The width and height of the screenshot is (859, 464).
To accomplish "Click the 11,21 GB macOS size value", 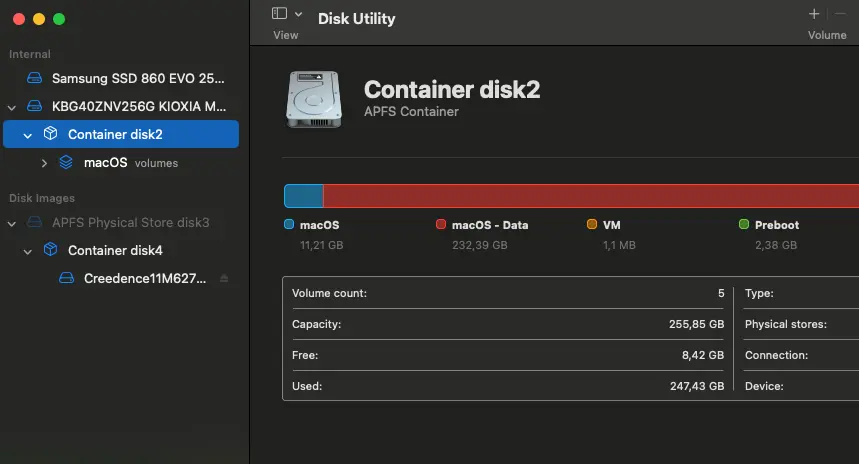I will [x=322, y=245].
